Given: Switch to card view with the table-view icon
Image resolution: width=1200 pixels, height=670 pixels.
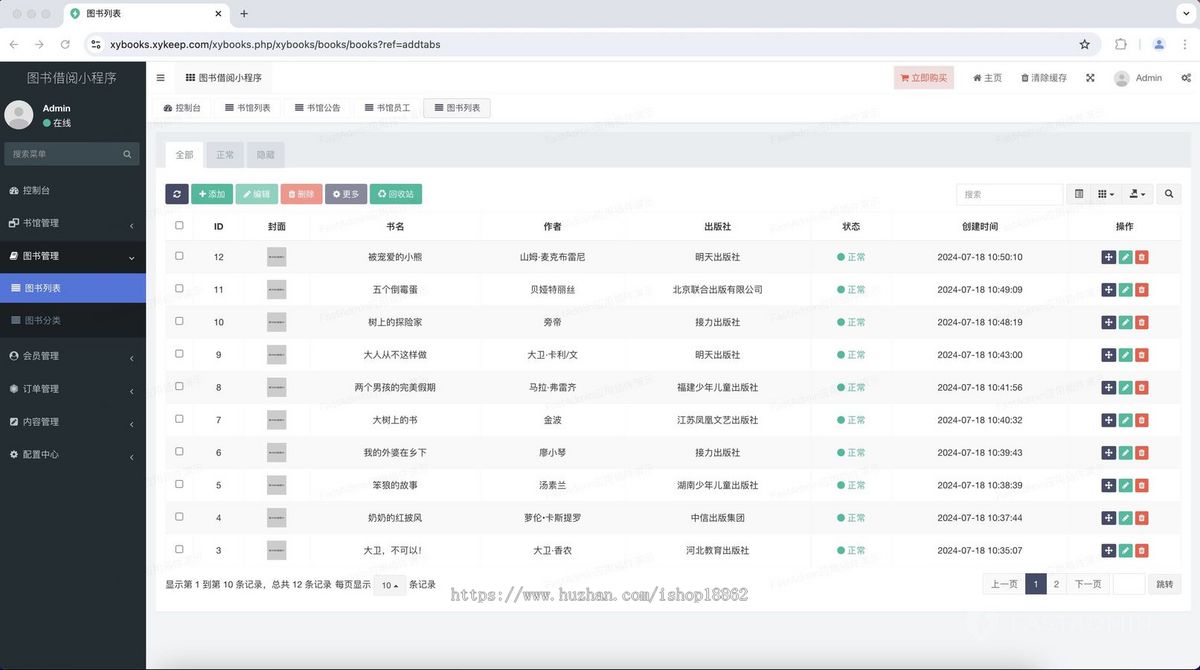Looking at the screenshot, I should point(1078,193).
